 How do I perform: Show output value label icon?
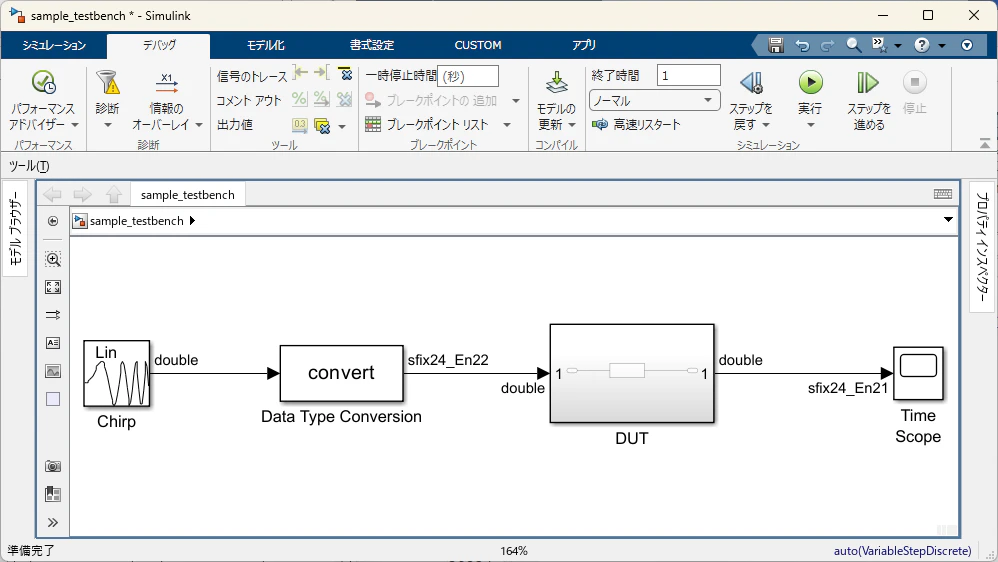pyautogui.click(x=299, y=125)
